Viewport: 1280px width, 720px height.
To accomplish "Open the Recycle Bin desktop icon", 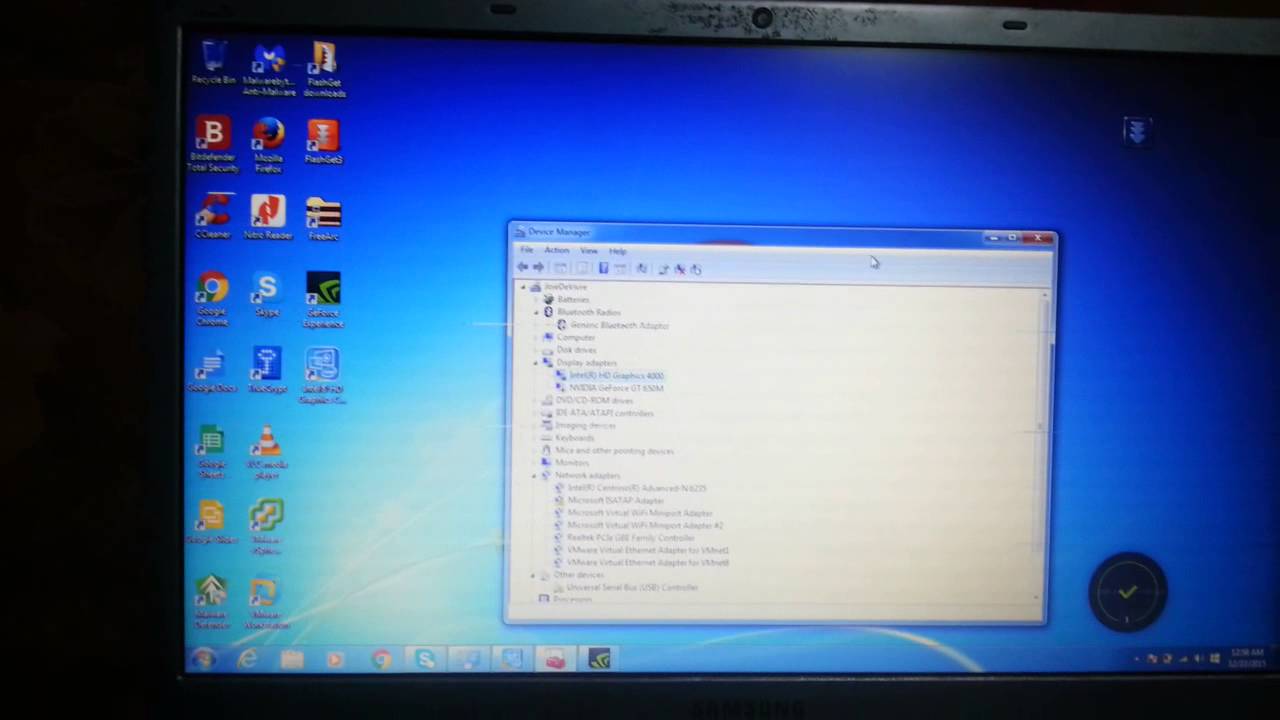I will [x=213, y=62].
